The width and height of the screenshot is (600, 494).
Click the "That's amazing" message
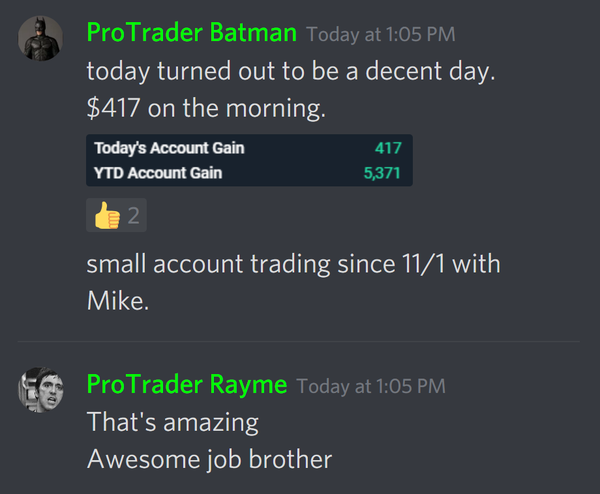[172, 422]
